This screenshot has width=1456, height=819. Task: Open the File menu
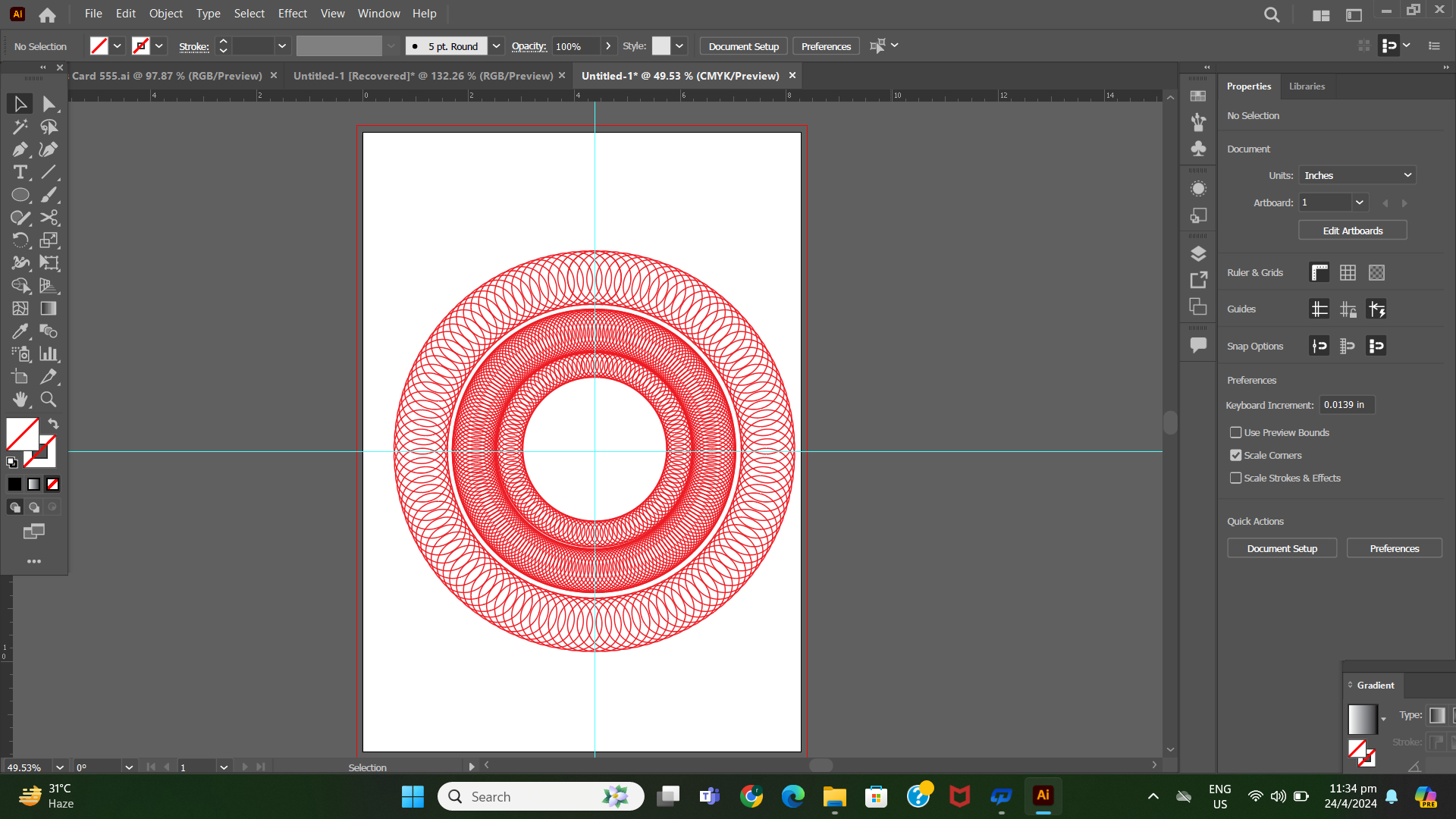click(x=93, y=14)
